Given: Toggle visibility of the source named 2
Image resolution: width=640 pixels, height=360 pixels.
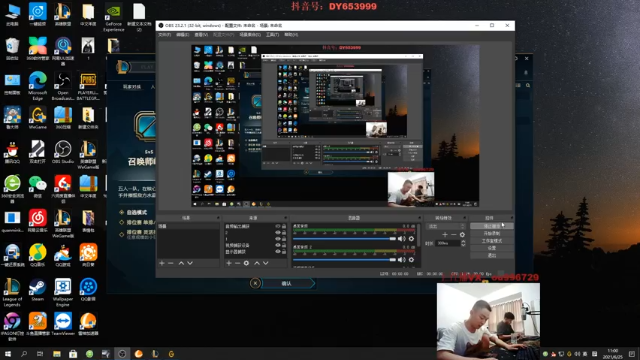Looking at the screenshot, I should (278, 233).
